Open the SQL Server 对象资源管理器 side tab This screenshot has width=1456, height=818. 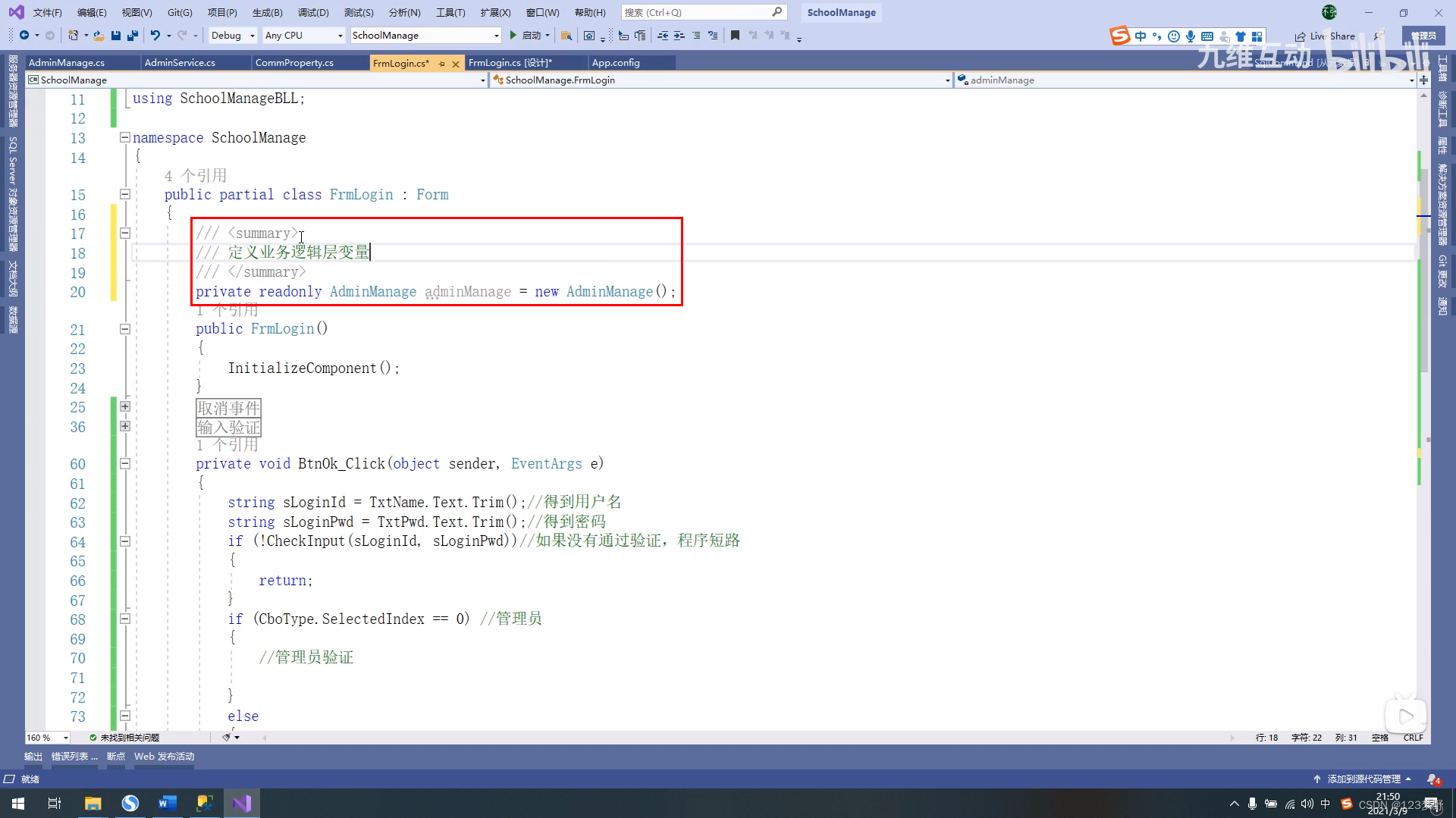tap(12, 194)
